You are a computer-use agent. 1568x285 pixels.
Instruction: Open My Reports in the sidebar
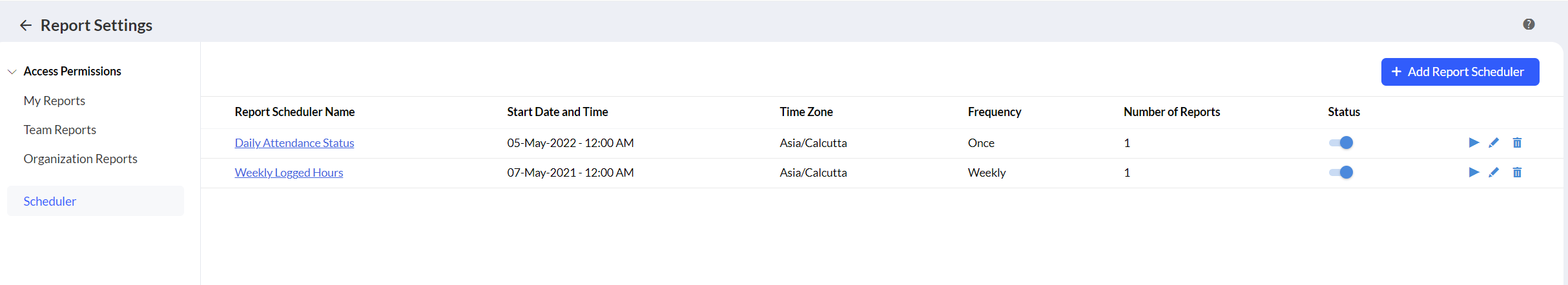[54, 101]
